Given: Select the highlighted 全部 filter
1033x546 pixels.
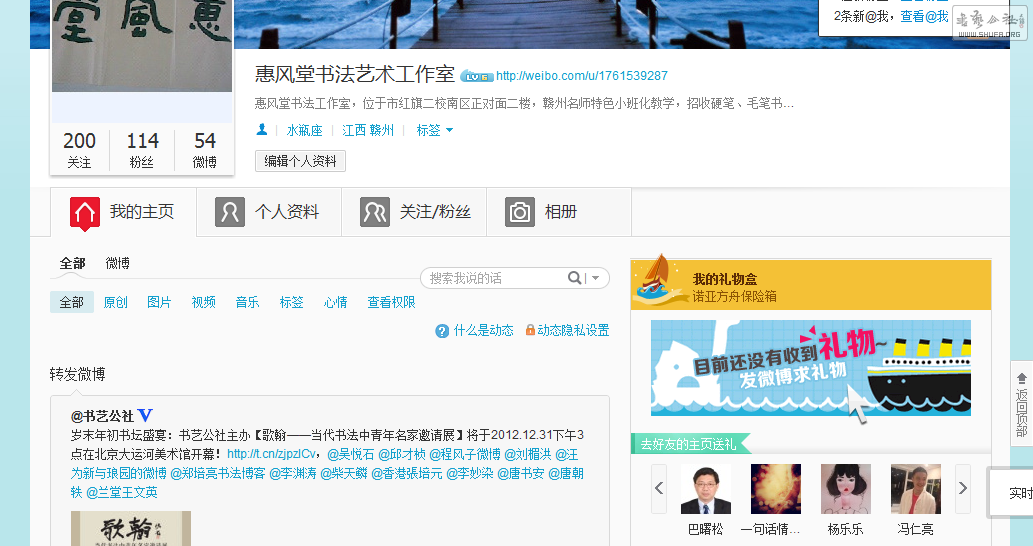Looking at the screenshot, I should [x=72, y=302].
